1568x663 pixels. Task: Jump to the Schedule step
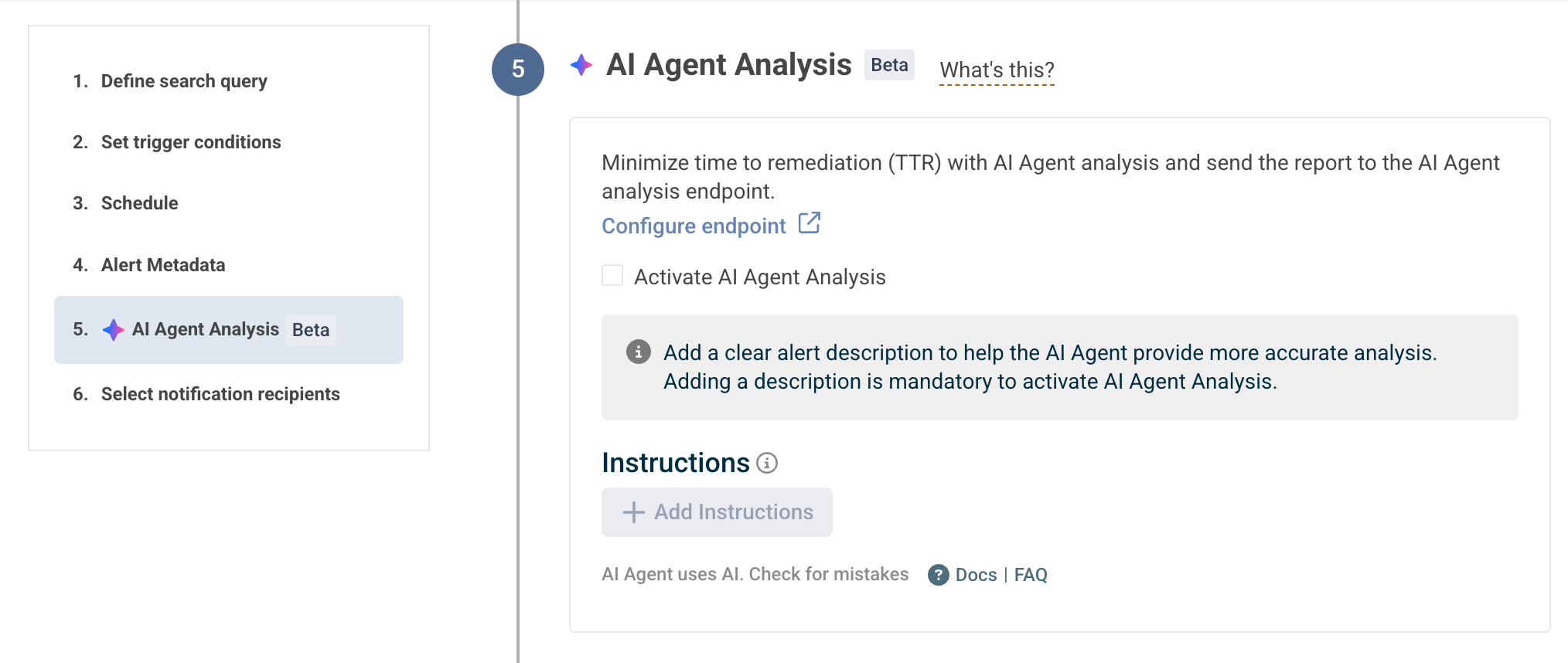139,203
